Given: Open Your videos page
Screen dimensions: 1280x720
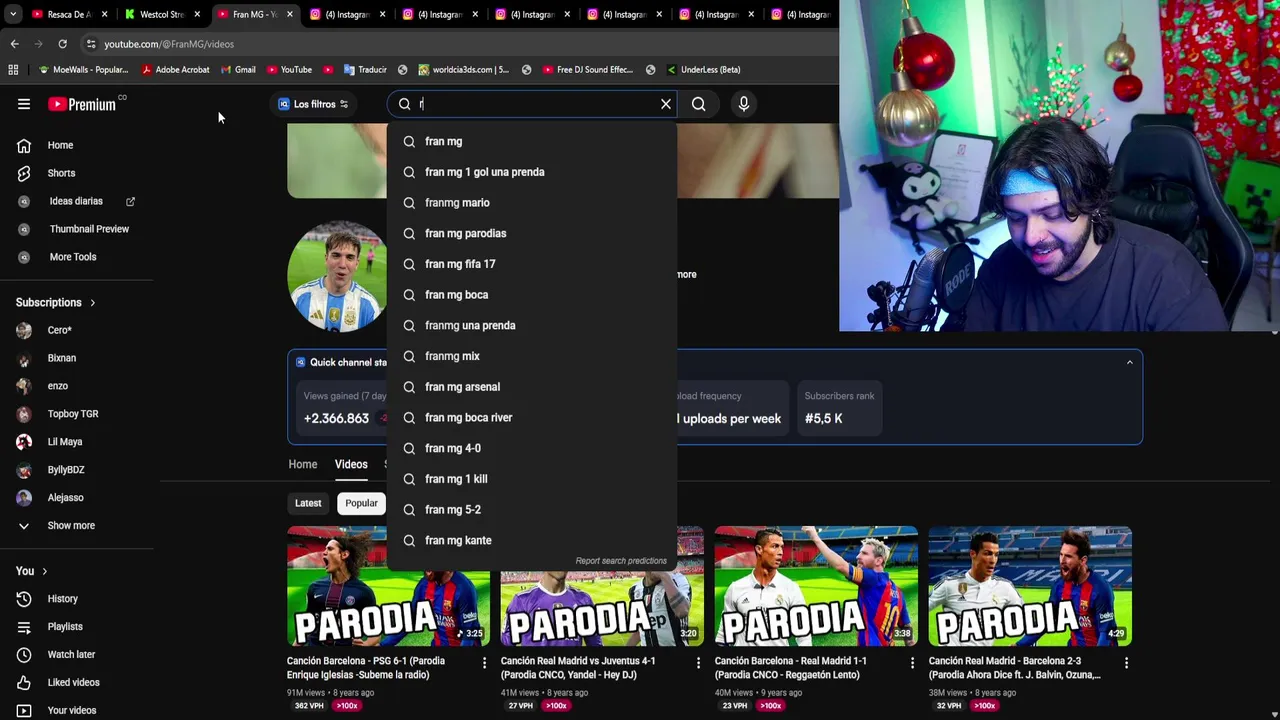Looking at the screenshot, I should pyautogui.click(x=72, y=711).
